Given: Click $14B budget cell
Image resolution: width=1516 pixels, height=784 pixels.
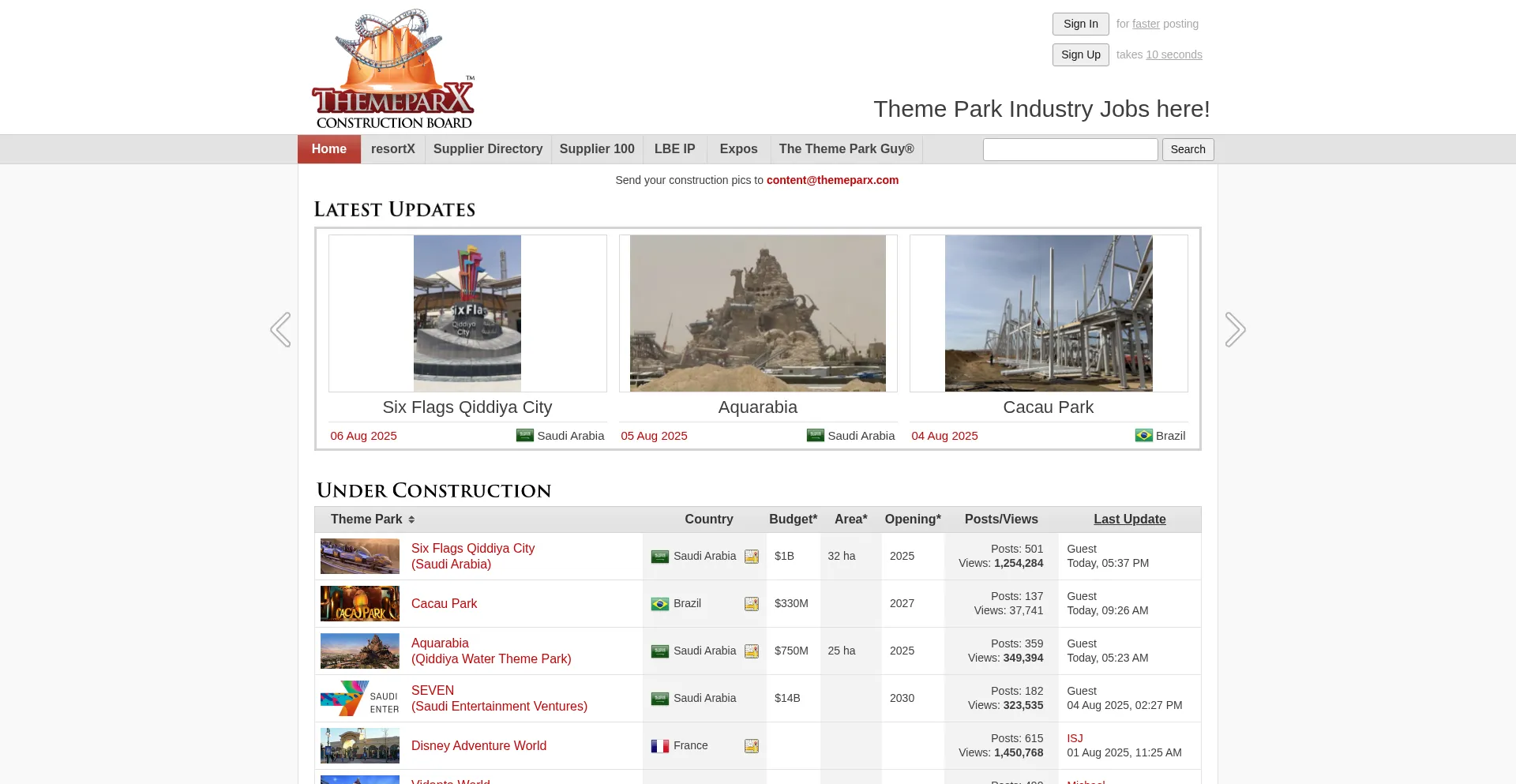Looking at the screenshot, I should pos(787,698).
